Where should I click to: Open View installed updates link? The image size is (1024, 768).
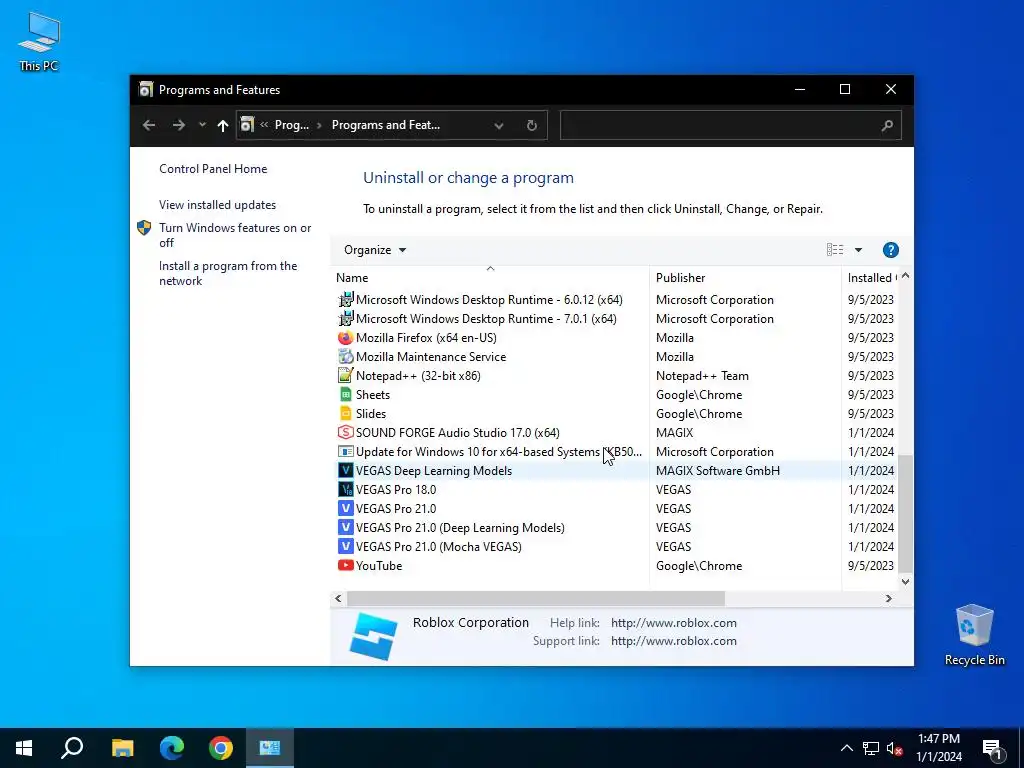(217, 204)
